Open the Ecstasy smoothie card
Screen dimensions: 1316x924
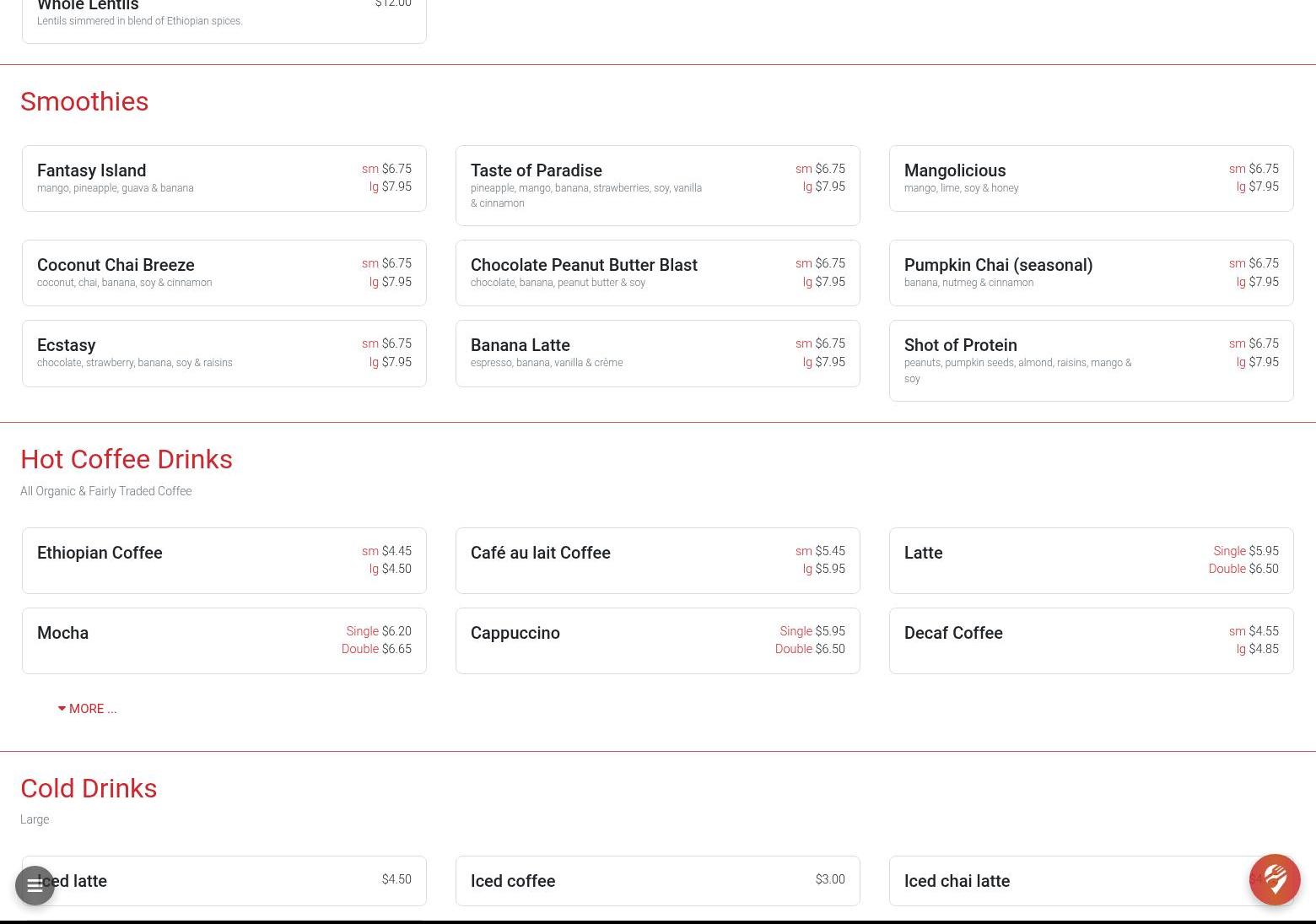224,353
